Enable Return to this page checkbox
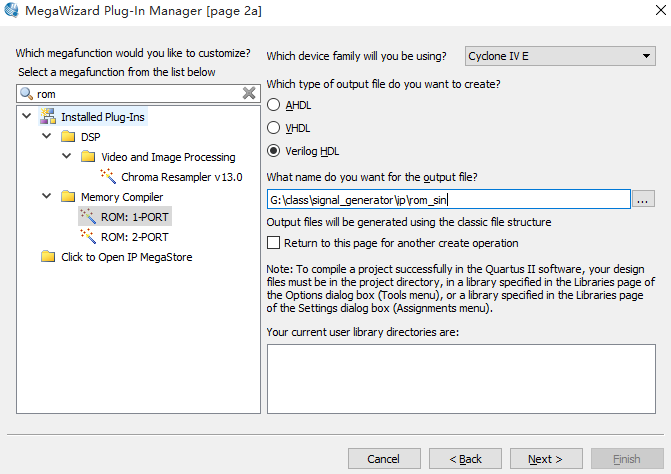The height and width of the screenshot is (474, 671). pyautogui.click(x=273, y=243)
